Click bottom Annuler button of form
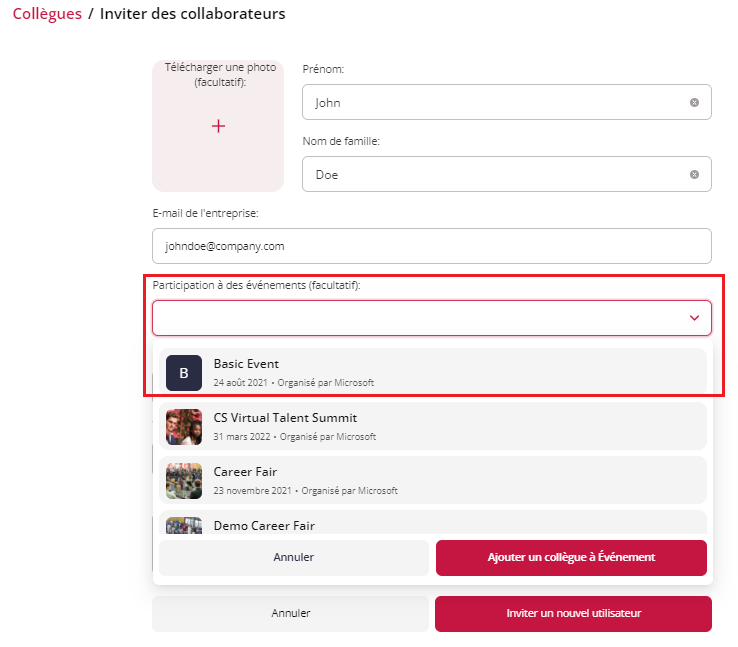Image resolution: width=738 pixels, height=647 pixels. [290, 614]
